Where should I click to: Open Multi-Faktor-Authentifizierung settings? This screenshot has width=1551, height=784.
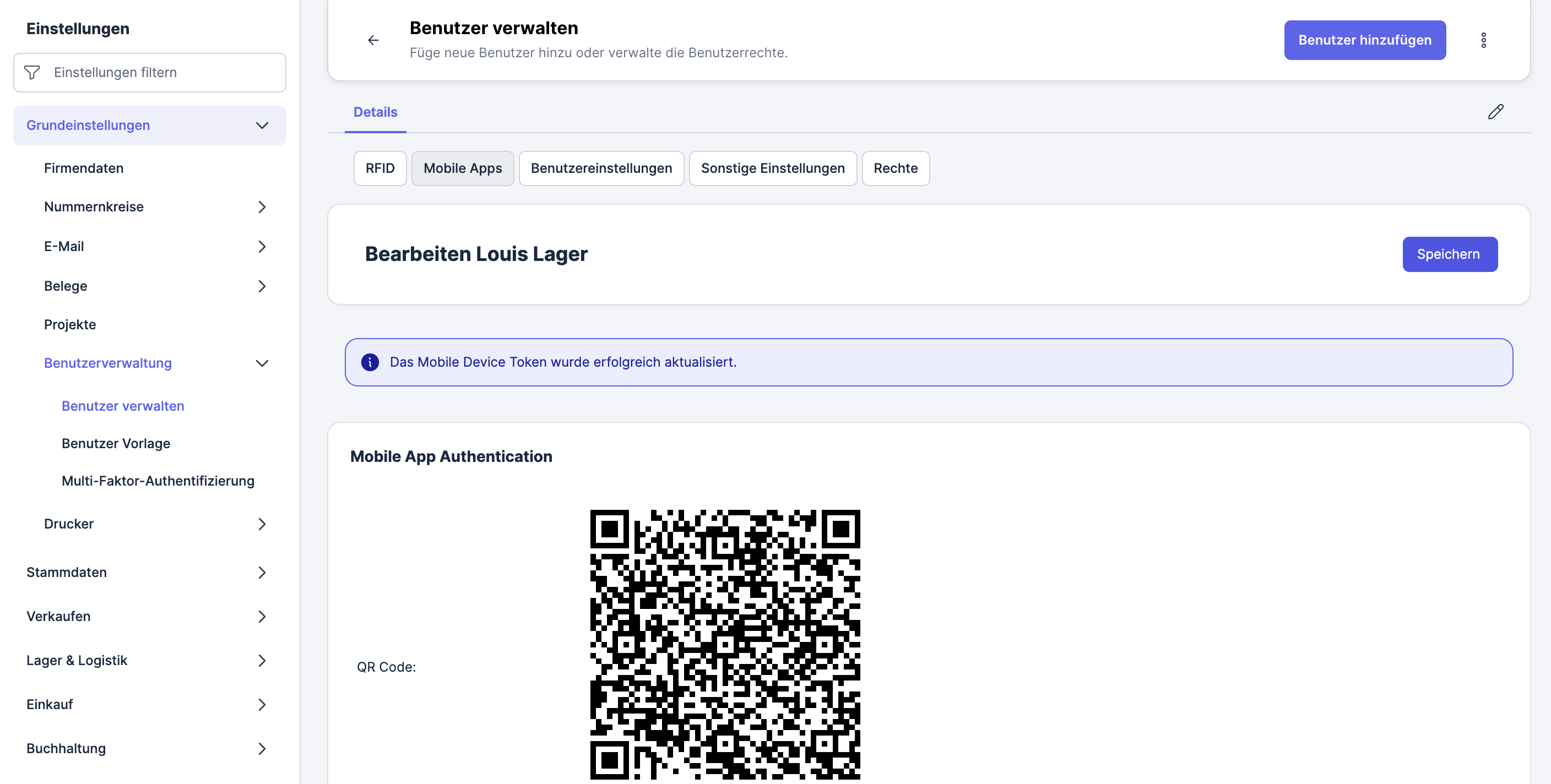(158, 481)
